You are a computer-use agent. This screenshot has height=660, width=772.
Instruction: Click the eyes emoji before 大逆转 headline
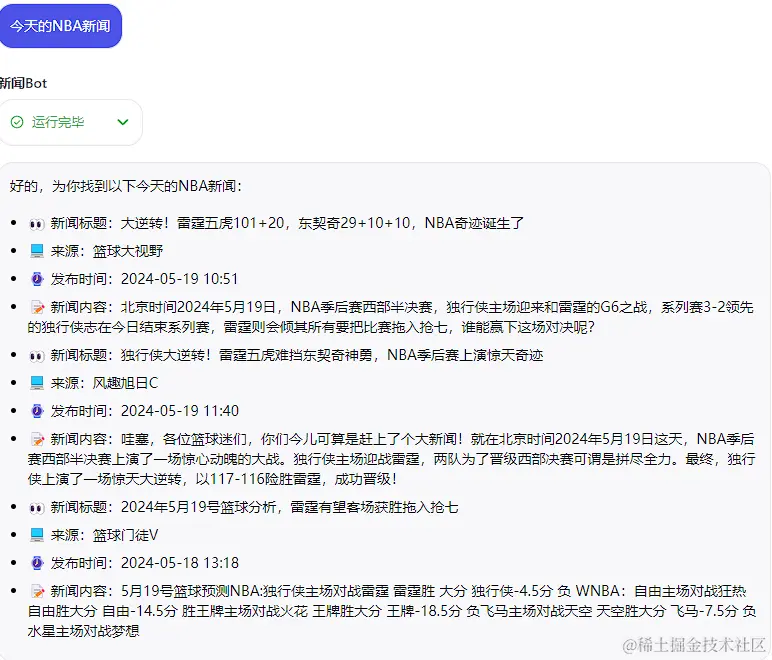[x=37, y=224]
